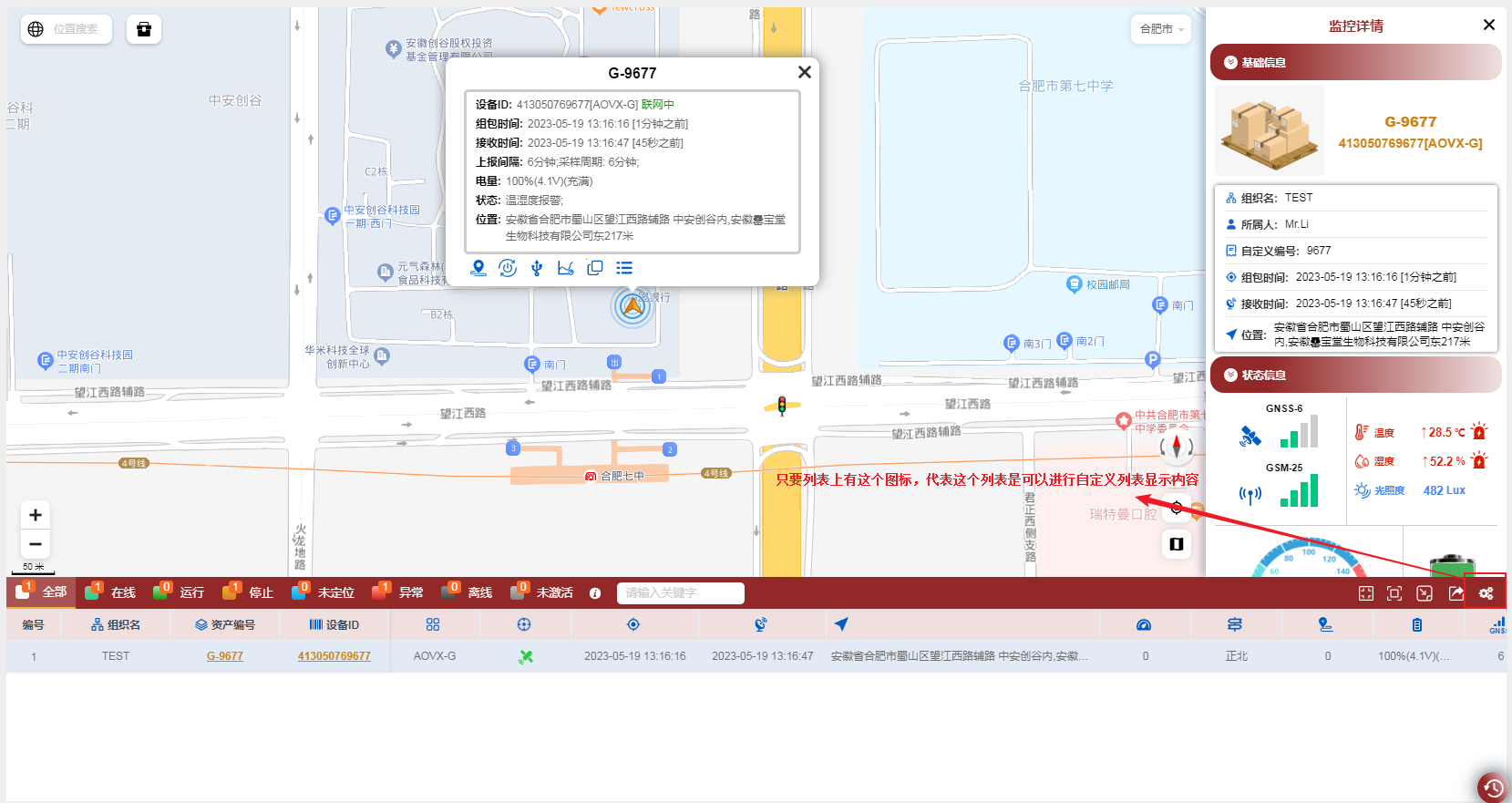Click the export share icon in list bar
Viewport: 1512px width, 803px height.
tap(1455, 593)
